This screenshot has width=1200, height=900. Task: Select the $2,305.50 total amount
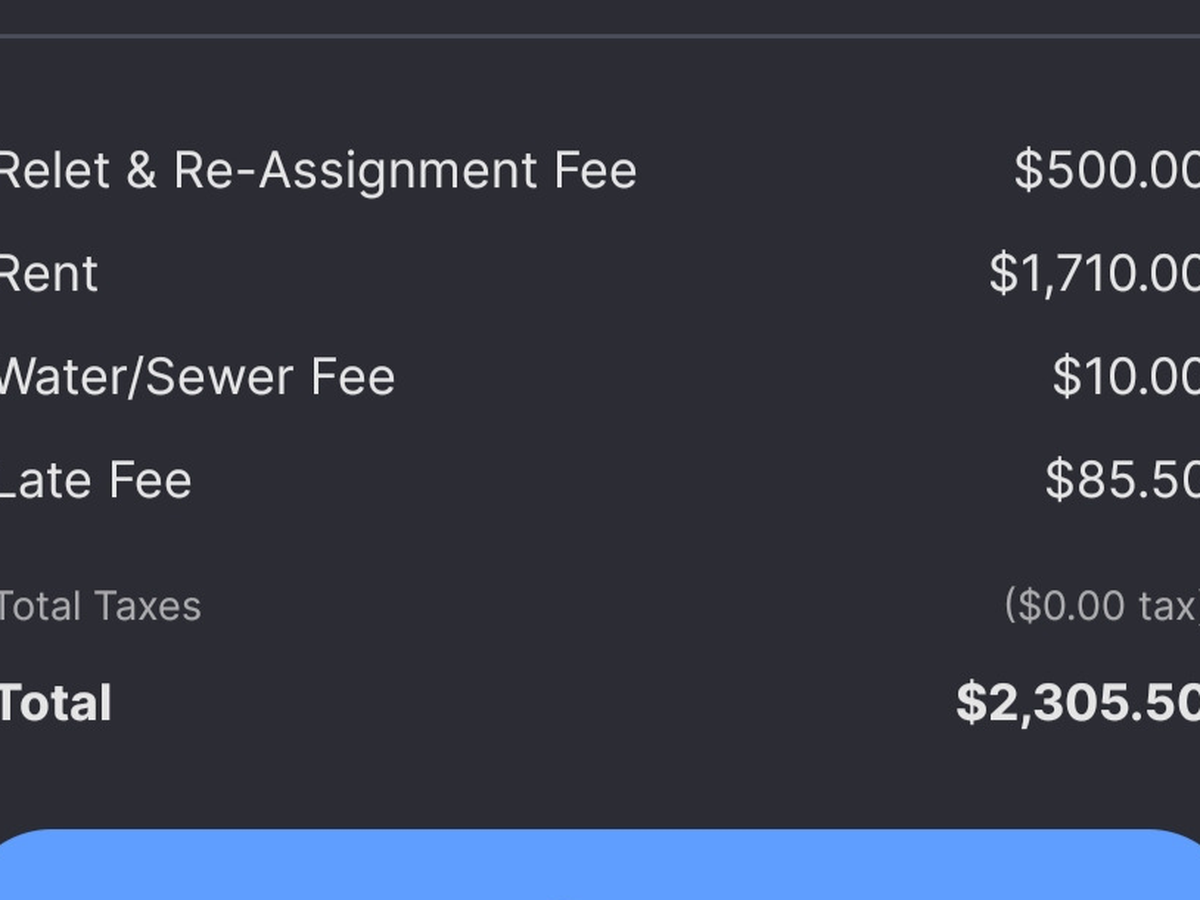[x=1077, y=703]
